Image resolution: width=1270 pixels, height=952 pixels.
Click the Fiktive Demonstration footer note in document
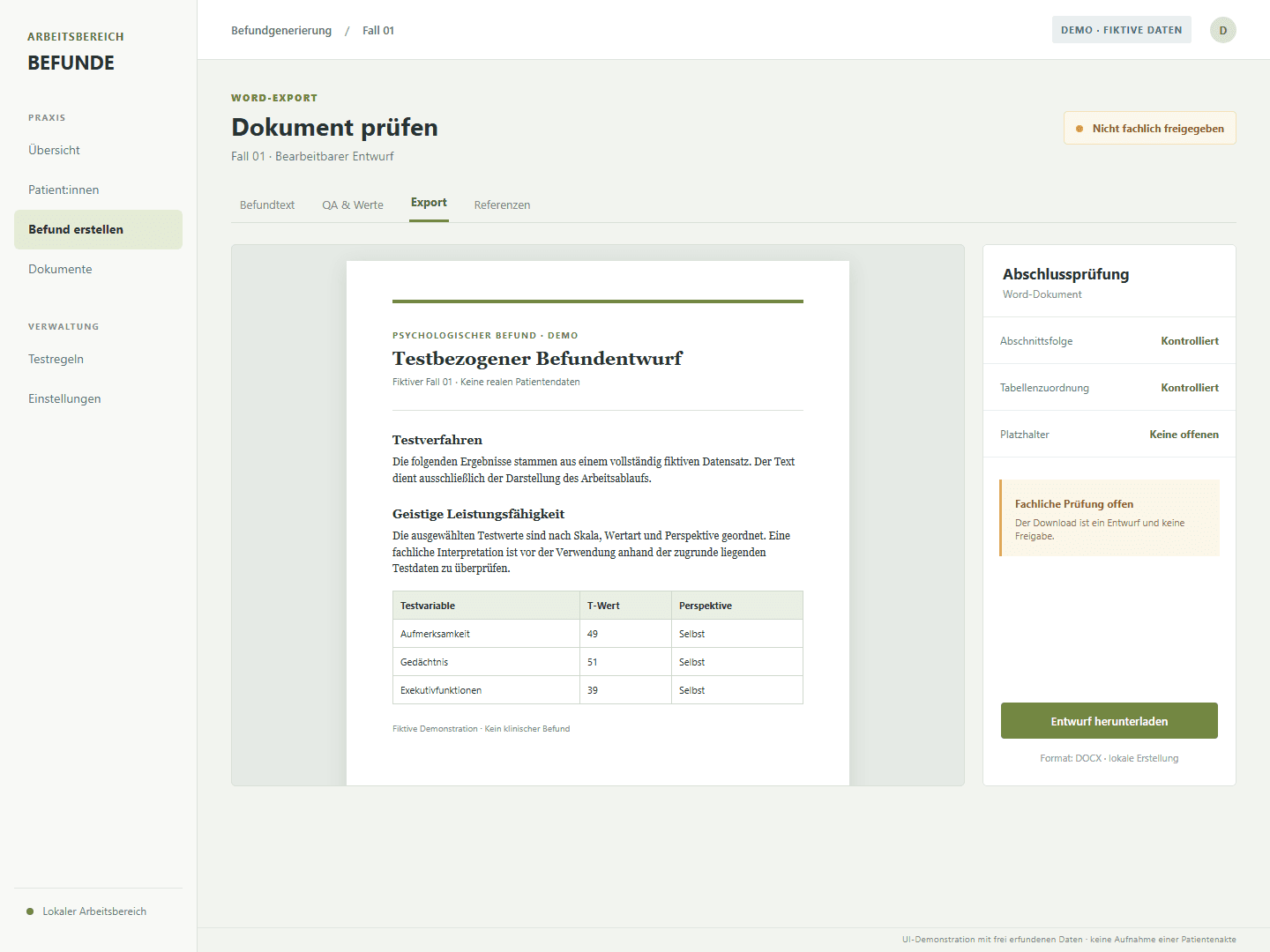coord(481,729)
